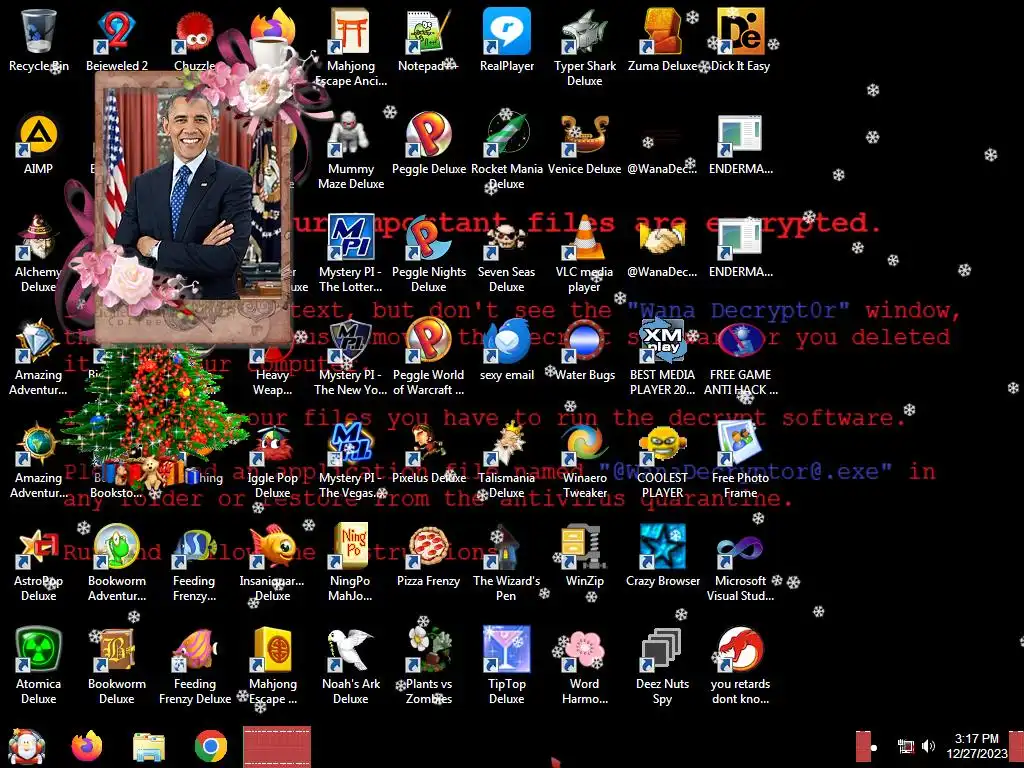Open the red brick-pattern taskbar item
Image resolution: width=1024 pixels, height=768 pixels.
[x=277, y=746]
